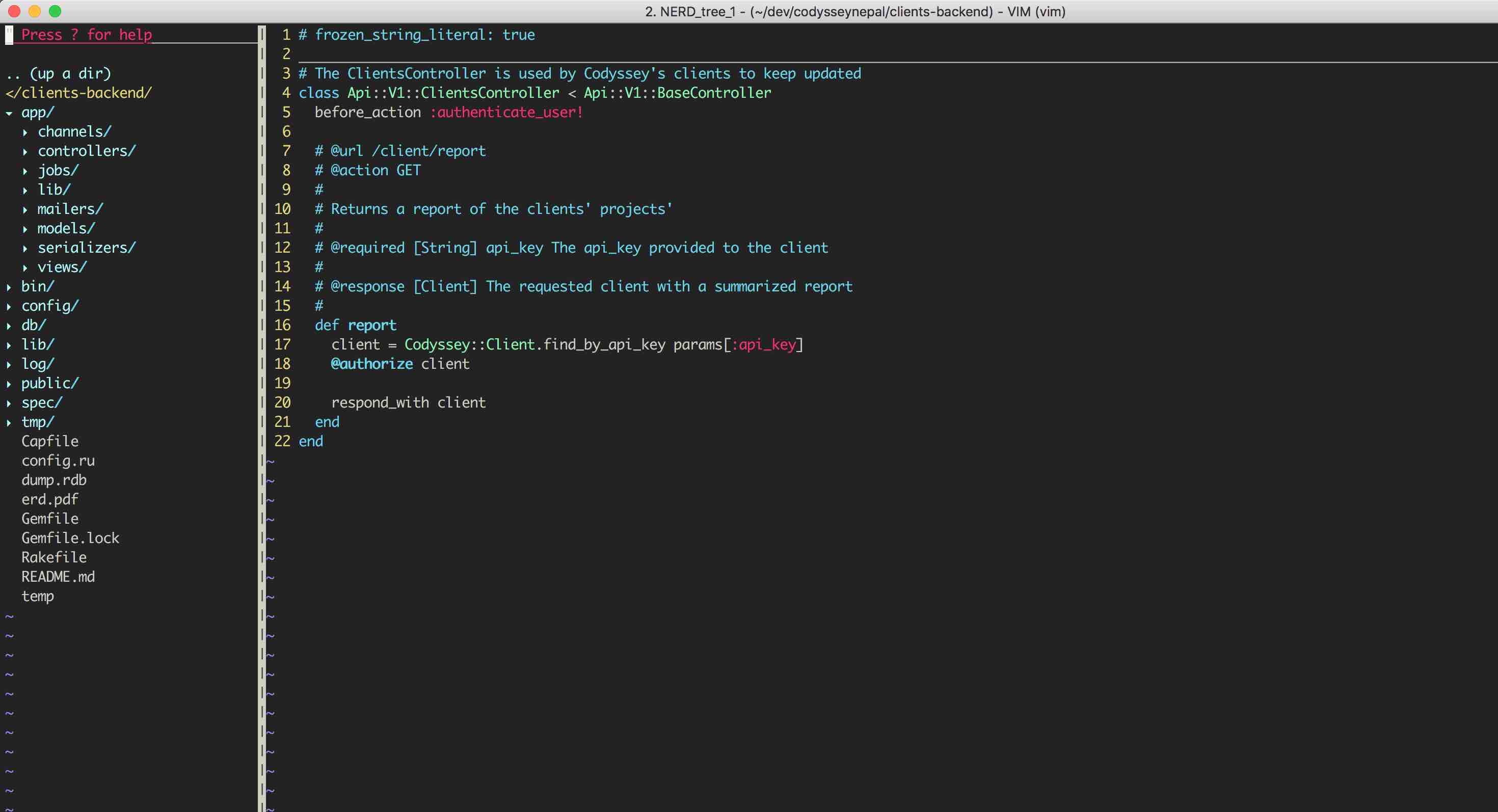This screenshot has width=1498, height=812.
Task: Expand the serializers/ folder arrow
Action: pos(25,249)
